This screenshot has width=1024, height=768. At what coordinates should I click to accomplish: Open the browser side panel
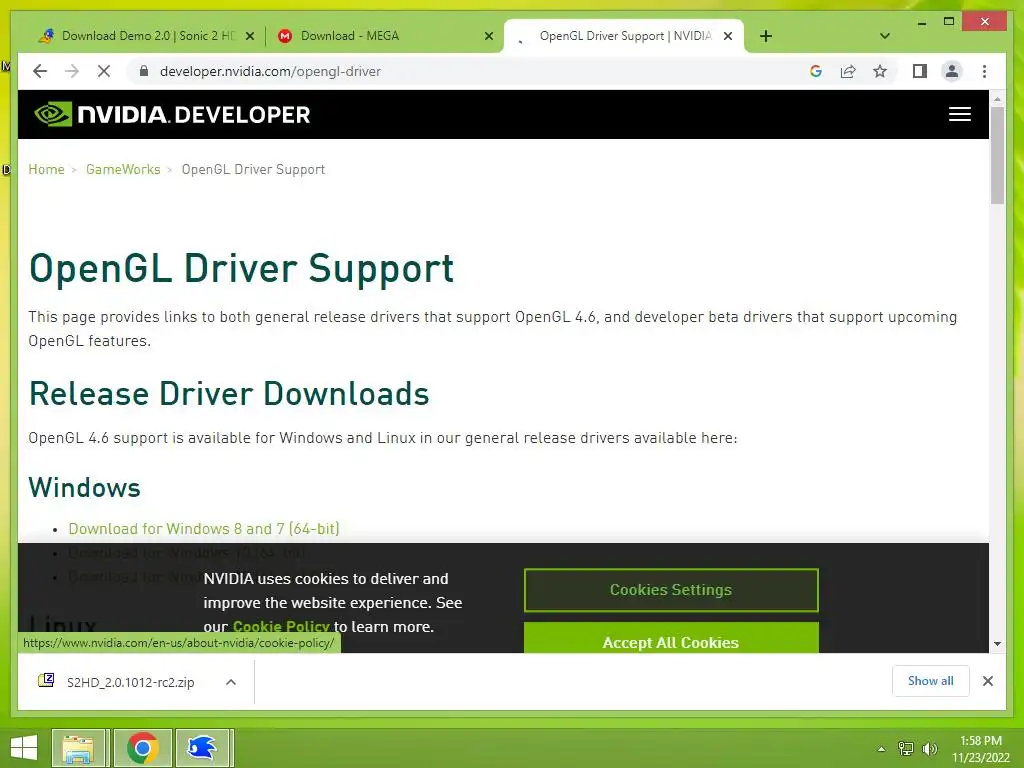[x=920, y=71]
